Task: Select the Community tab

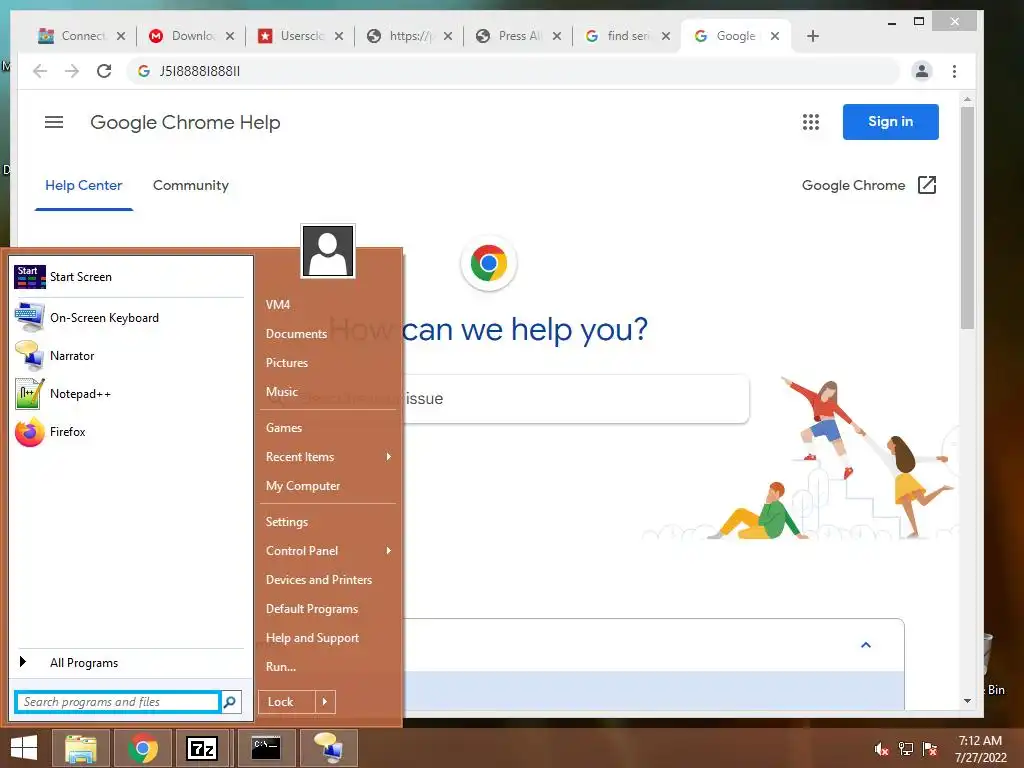Action: (191, 185)
